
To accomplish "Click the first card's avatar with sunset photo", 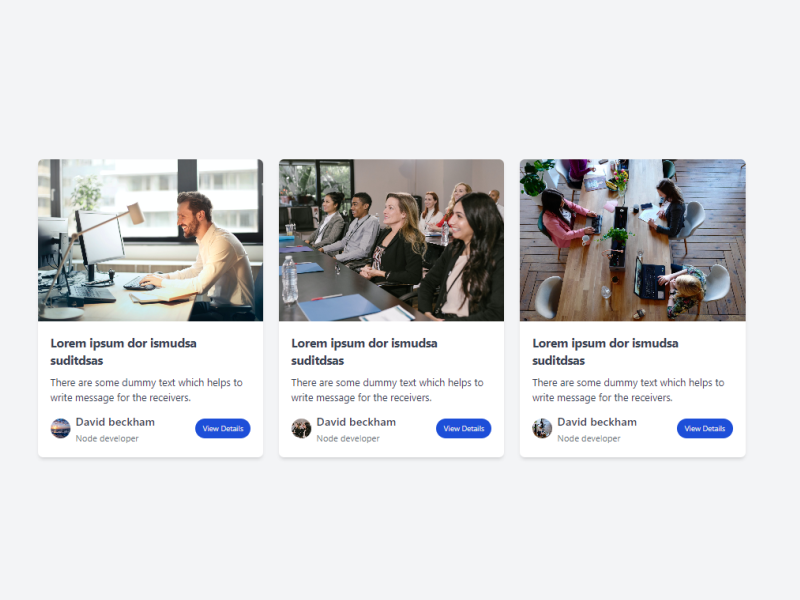I will click(x=60, y=429).
